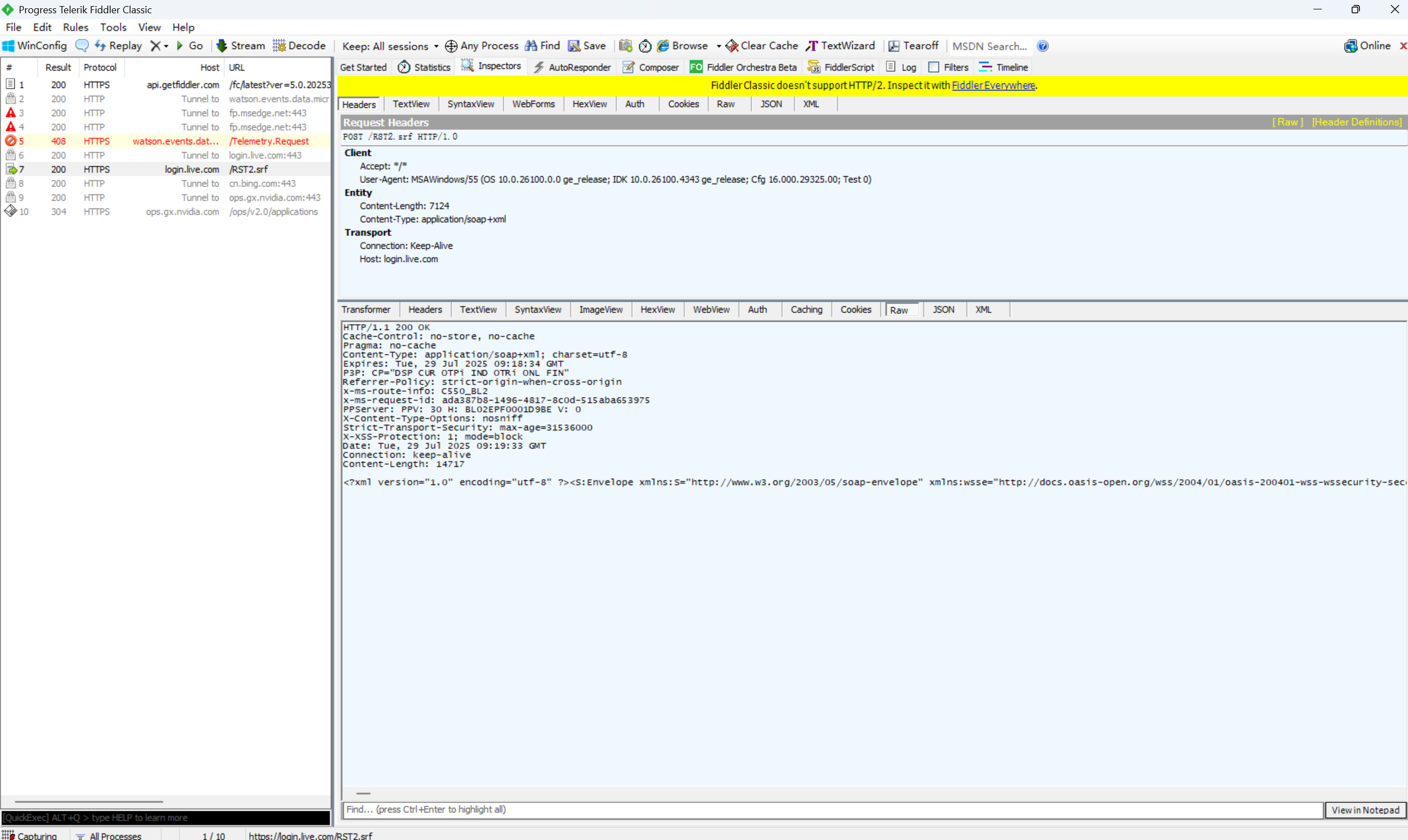Viewport: 1408px width, 840px height.
Task: Click the Find text box in response pane
Action: coord(832,810)
